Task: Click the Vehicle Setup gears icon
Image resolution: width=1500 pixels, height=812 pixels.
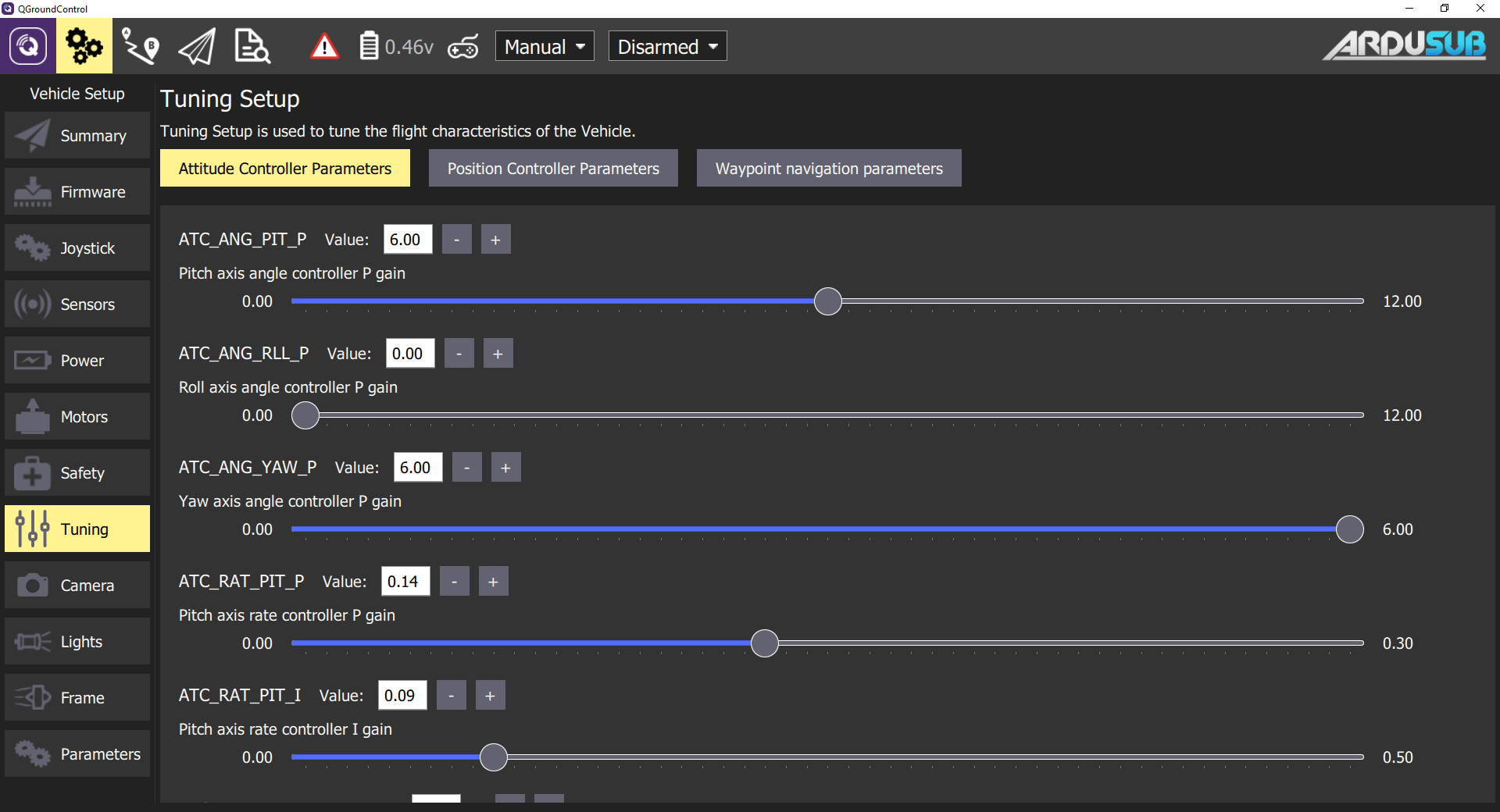Action: pos(84,46)
